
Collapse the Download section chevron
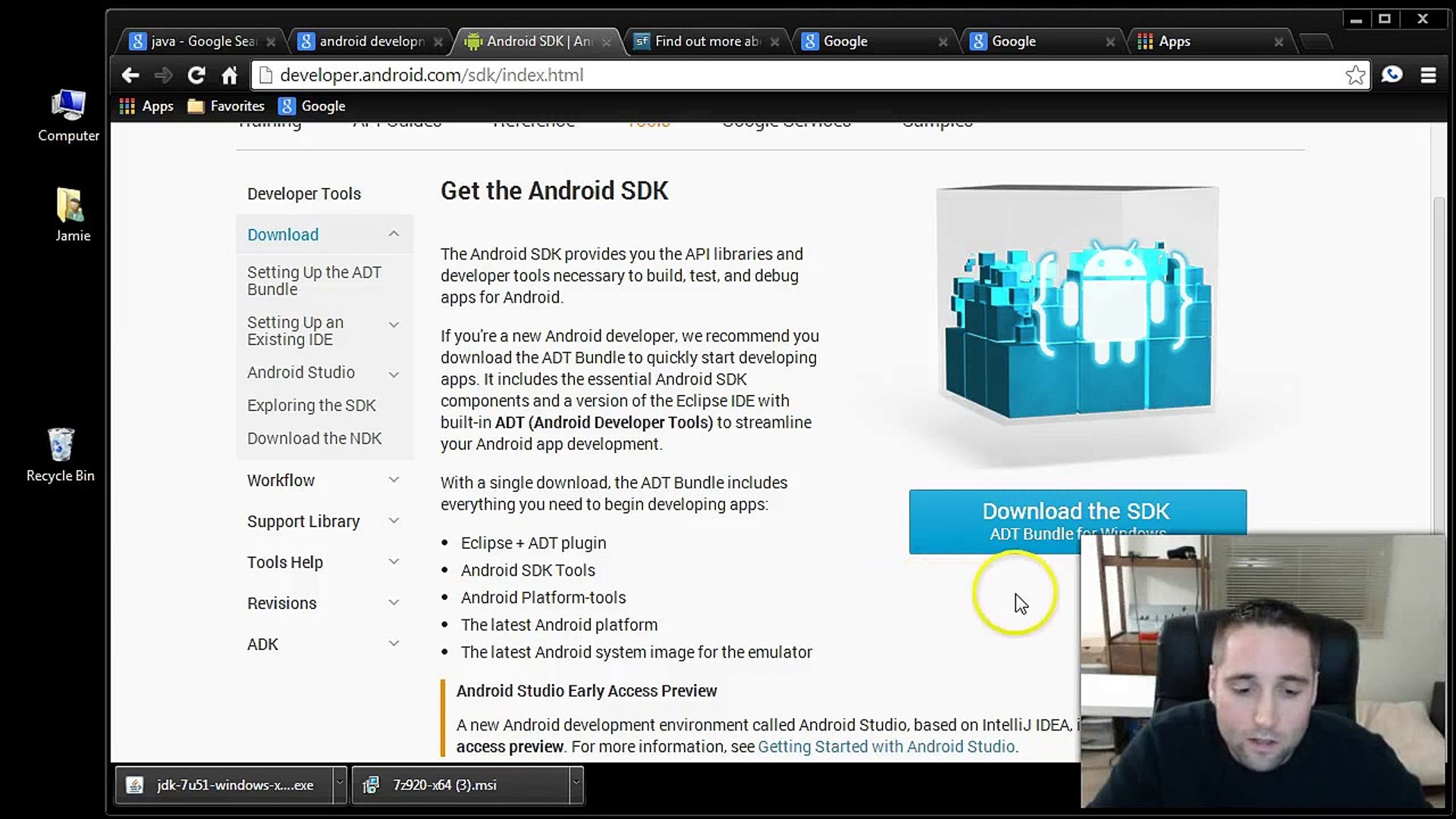coord(394,234)
